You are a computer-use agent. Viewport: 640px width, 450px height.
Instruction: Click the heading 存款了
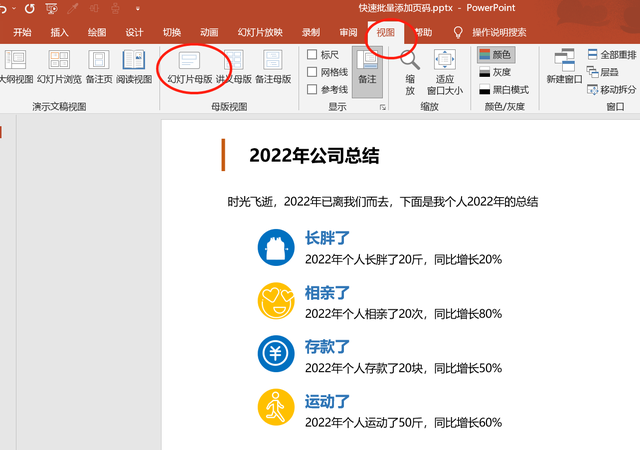pyautogui.click(x=327, y=347)
